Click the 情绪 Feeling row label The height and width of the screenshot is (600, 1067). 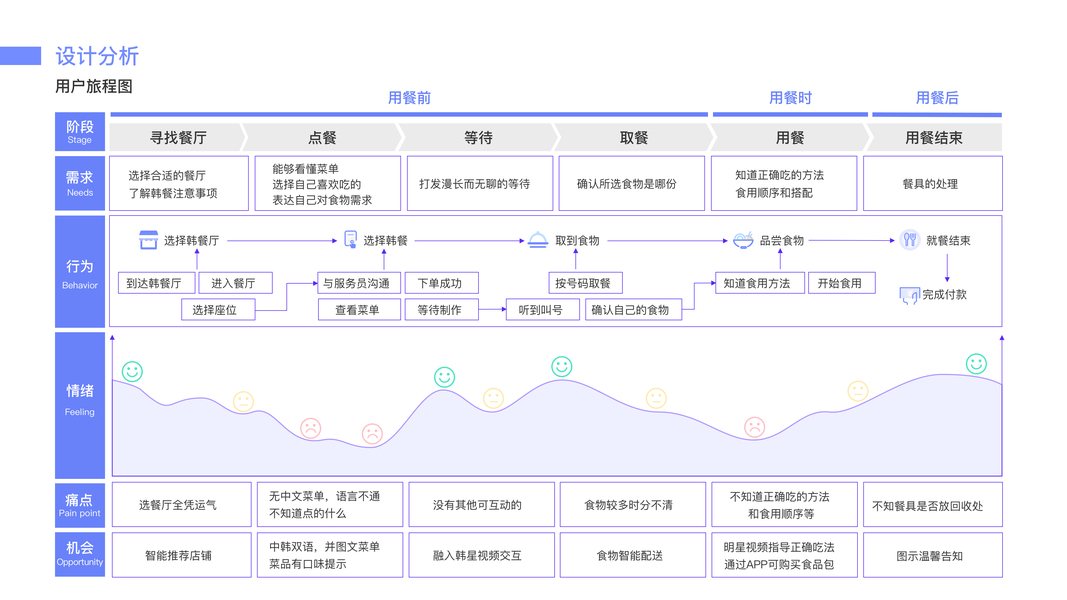(80, 405)
